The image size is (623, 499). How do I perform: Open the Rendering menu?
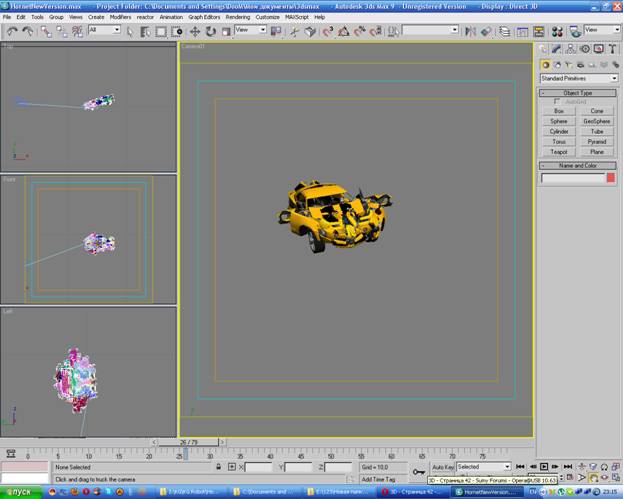[238, 17]
